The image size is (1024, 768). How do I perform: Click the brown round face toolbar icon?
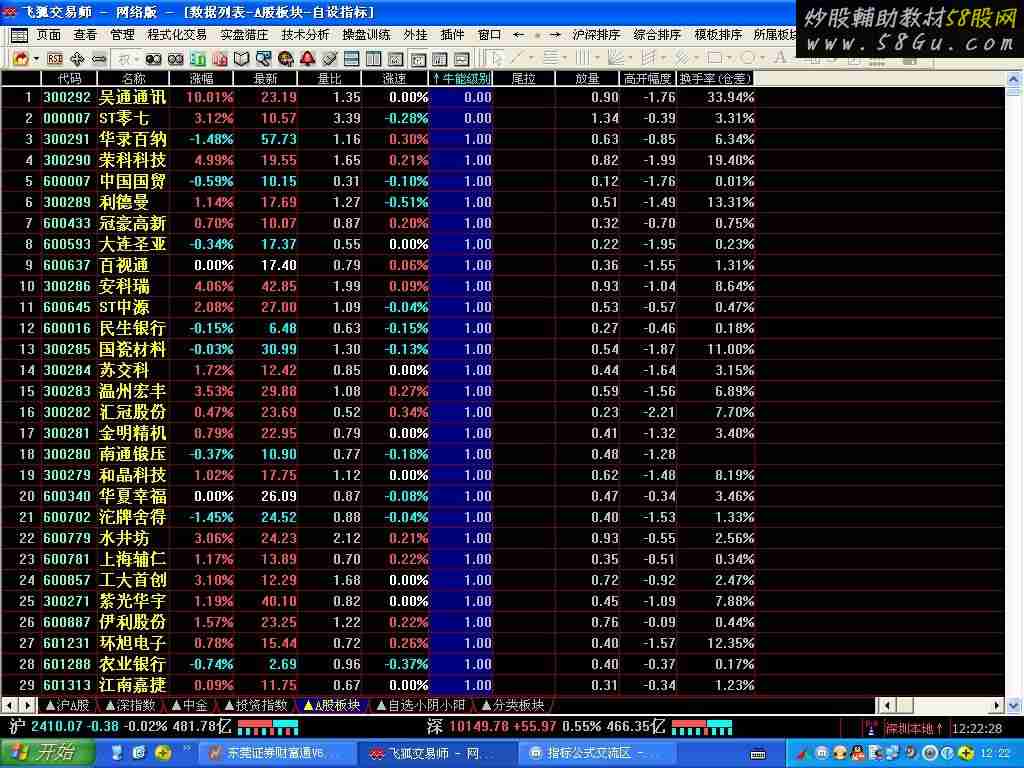[x=285, y=59]
